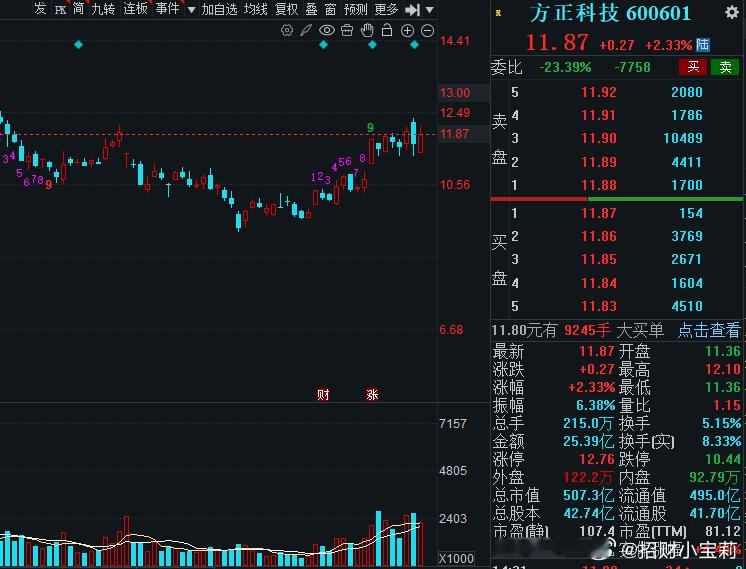The image size is (746, 569).
Task: Click stock title 方正科技 600601
Action: (x=610, y=13)
